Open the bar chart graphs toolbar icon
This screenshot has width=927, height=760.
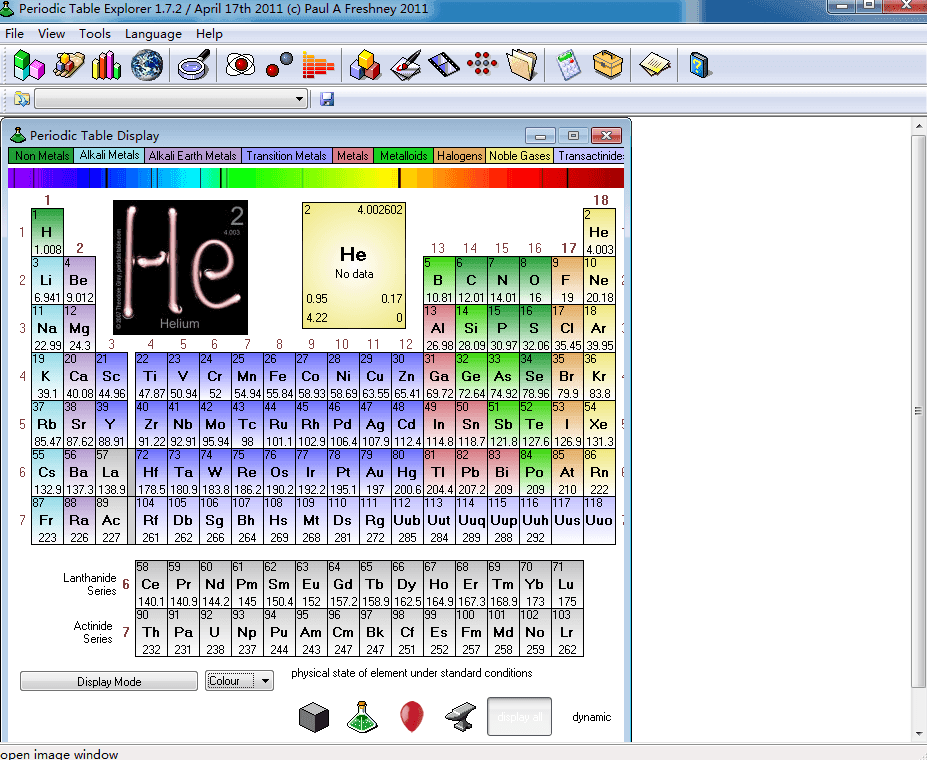tap(107, 64)
